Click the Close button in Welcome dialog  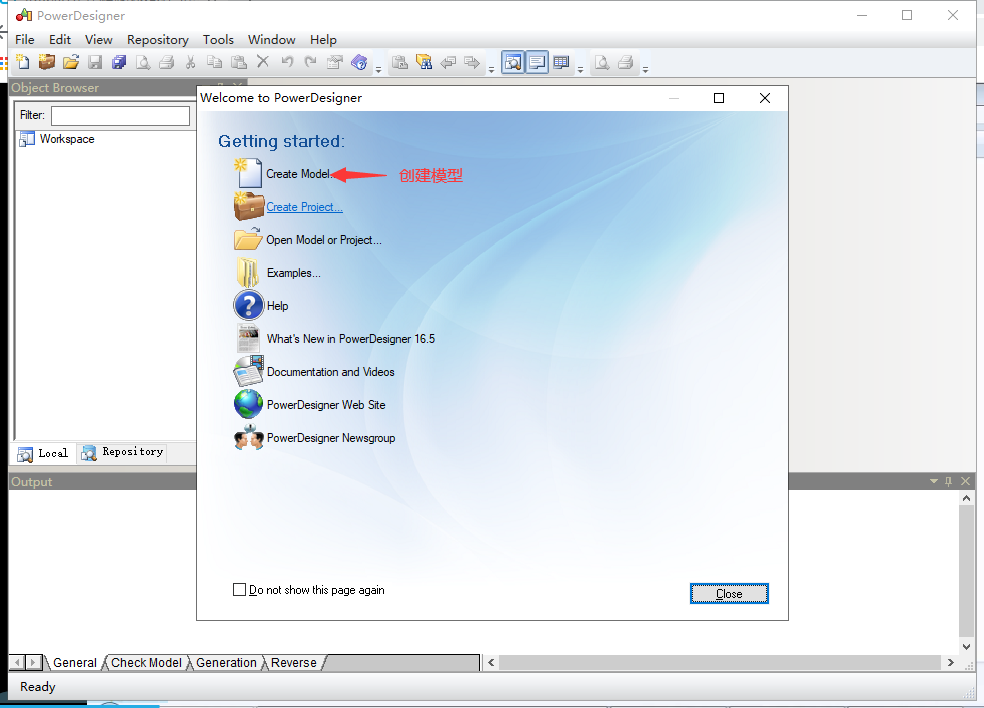tap(729, 593)
